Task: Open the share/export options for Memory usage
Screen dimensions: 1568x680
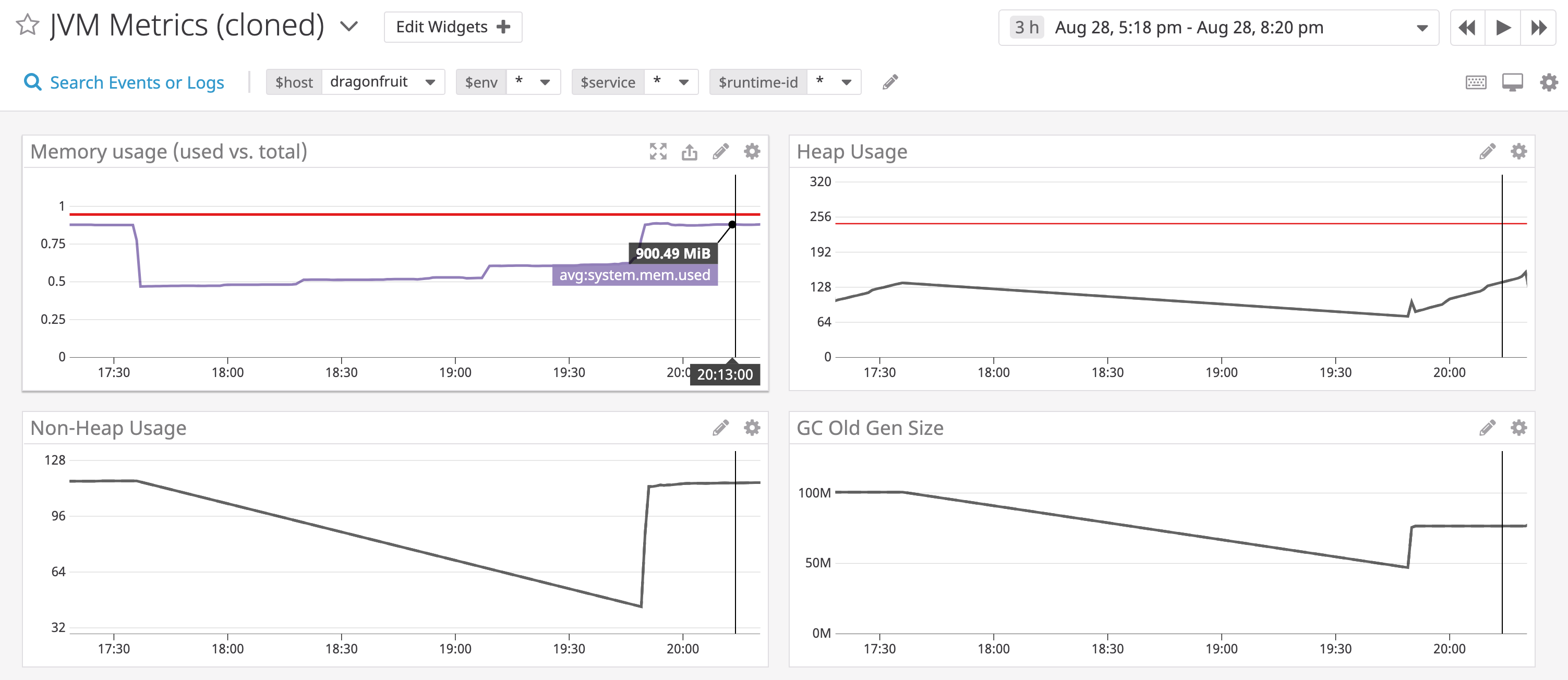Action: (x=689, y=152)
